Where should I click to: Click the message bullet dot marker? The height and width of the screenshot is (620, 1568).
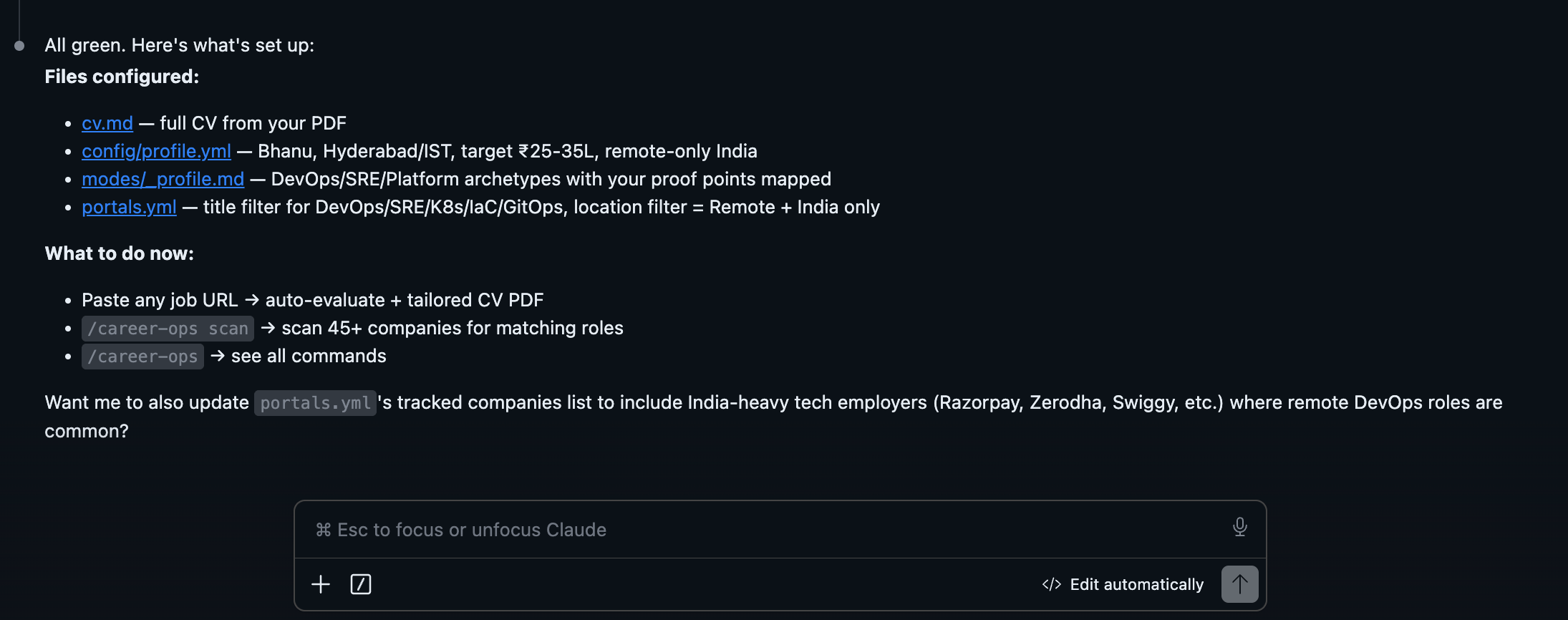coord(19,46)
